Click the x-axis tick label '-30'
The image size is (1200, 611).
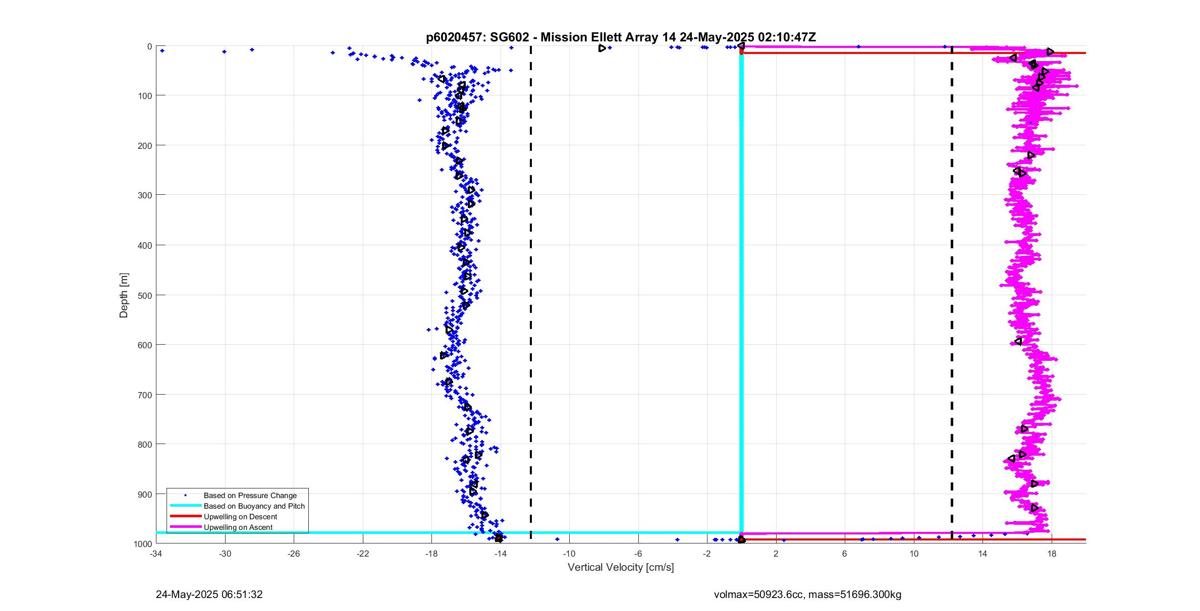[225, 553]
